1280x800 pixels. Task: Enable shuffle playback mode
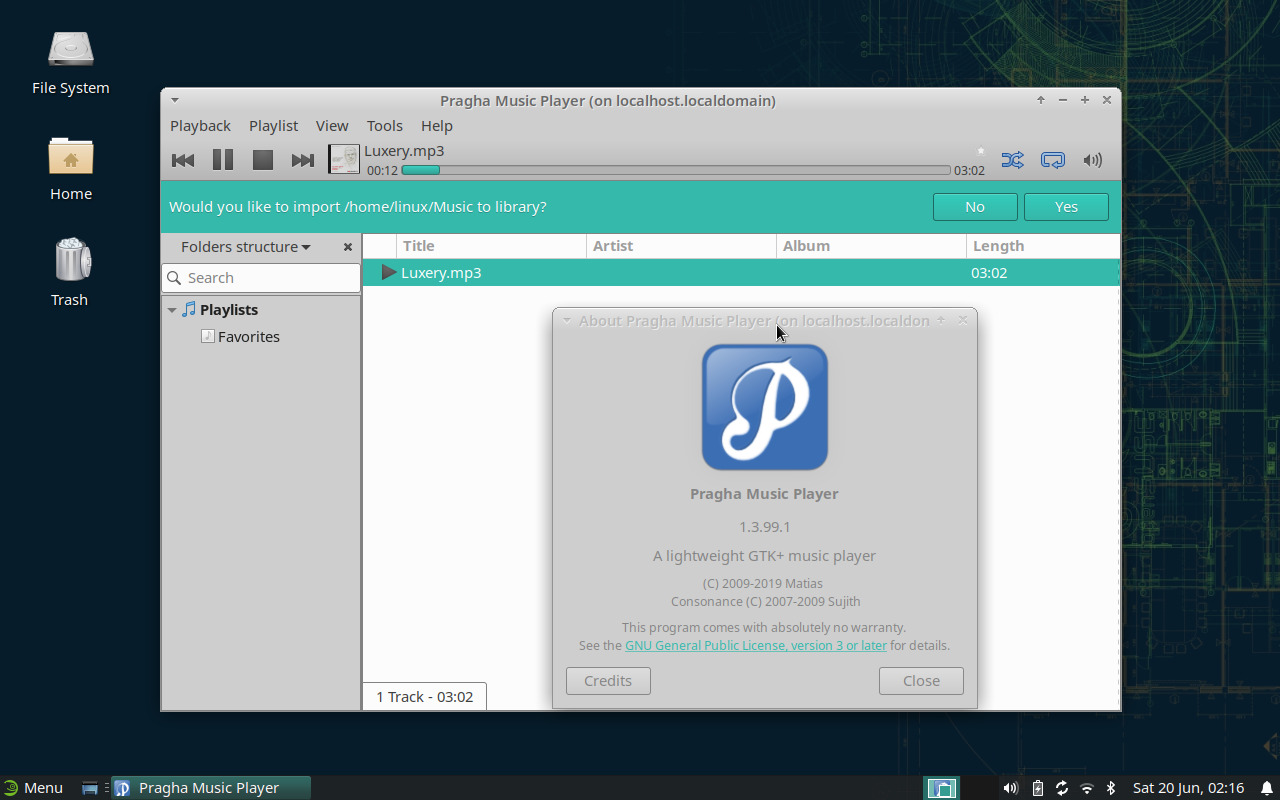tap(1013, 160)
